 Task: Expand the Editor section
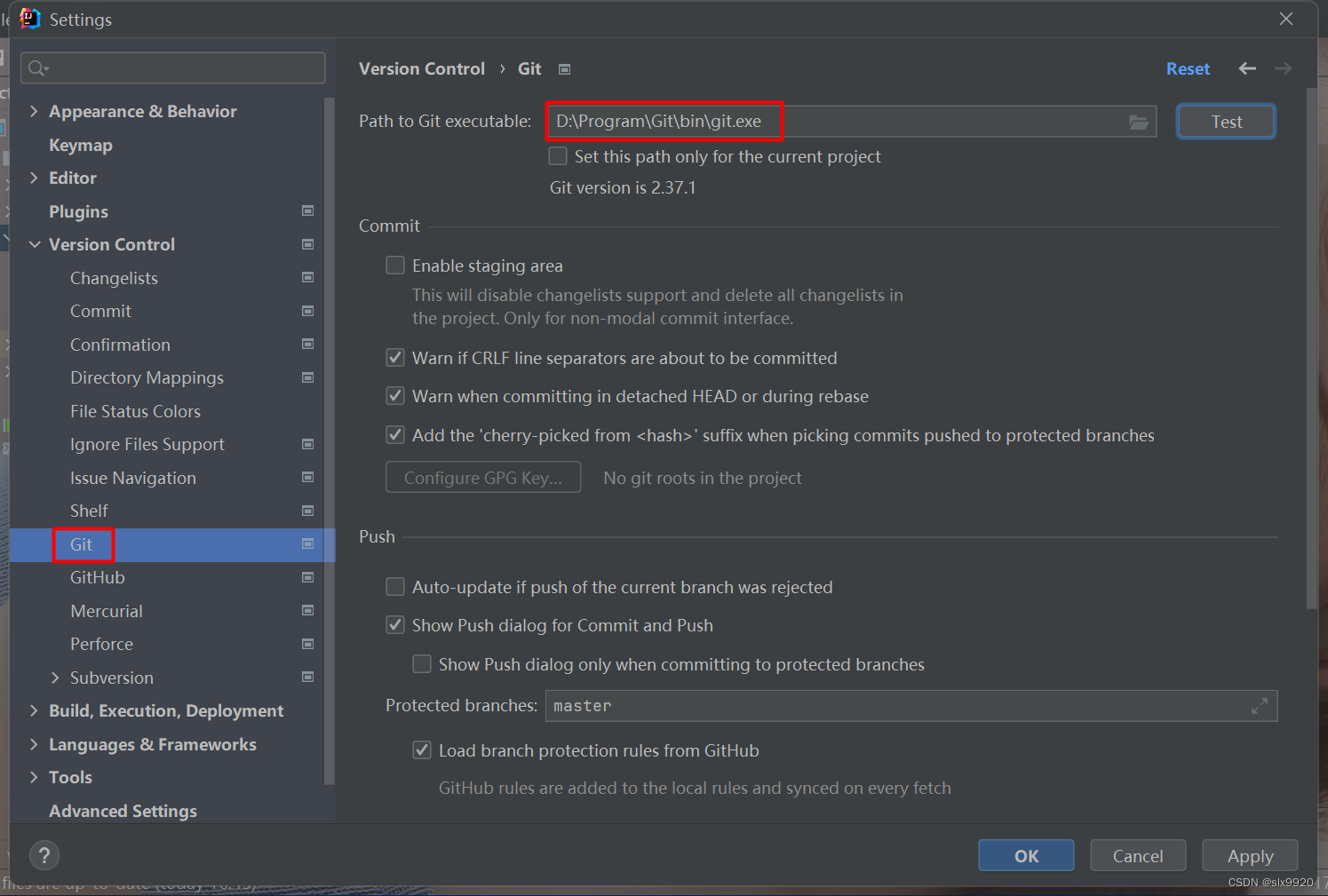click(34, 178)
